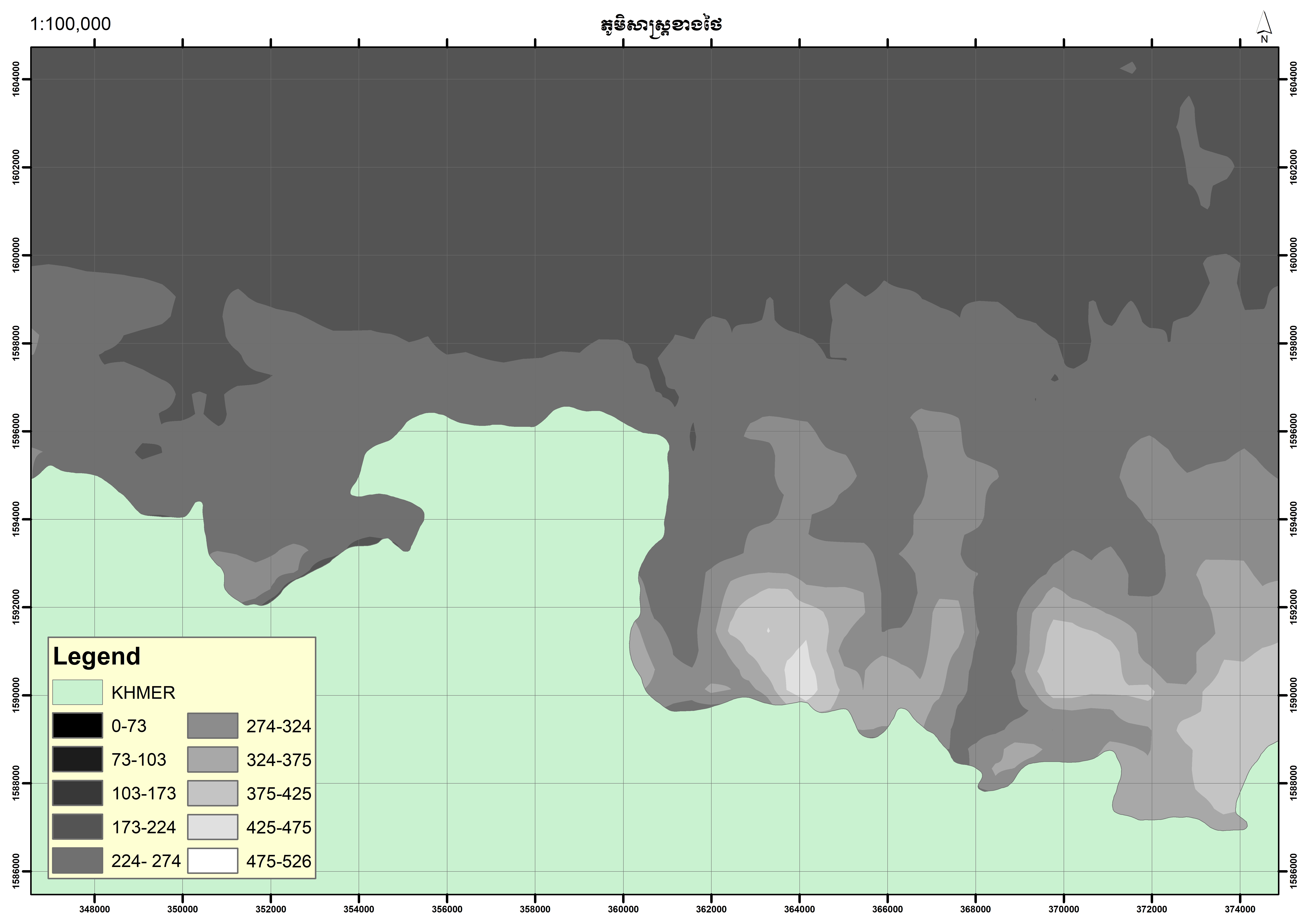Click the 224-274 legend swatch

click(78, 860)
